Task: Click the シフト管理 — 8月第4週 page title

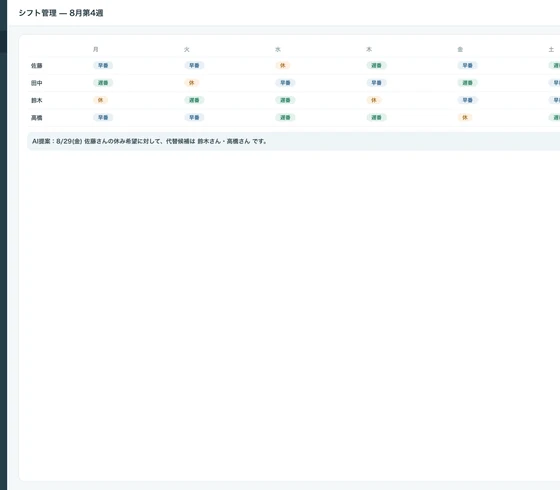Action: pos(61,13)
